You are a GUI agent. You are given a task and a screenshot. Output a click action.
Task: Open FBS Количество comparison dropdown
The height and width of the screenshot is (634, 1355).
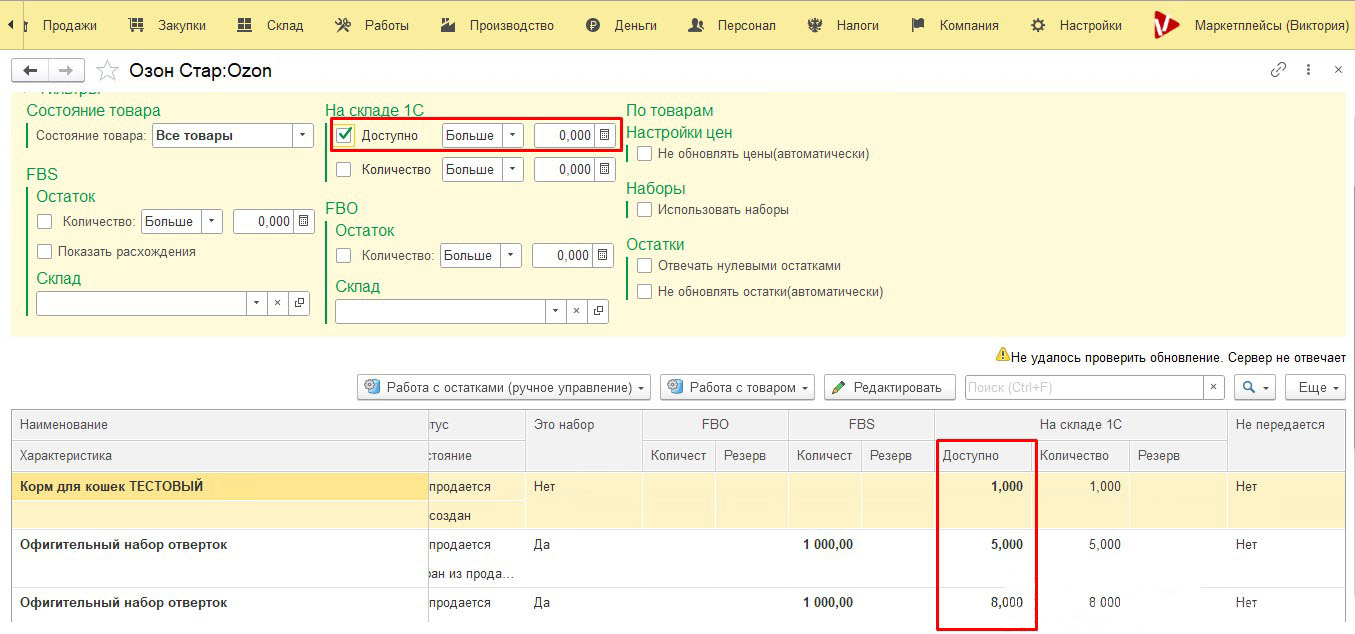pyautogui.click(x=212, y=221)
